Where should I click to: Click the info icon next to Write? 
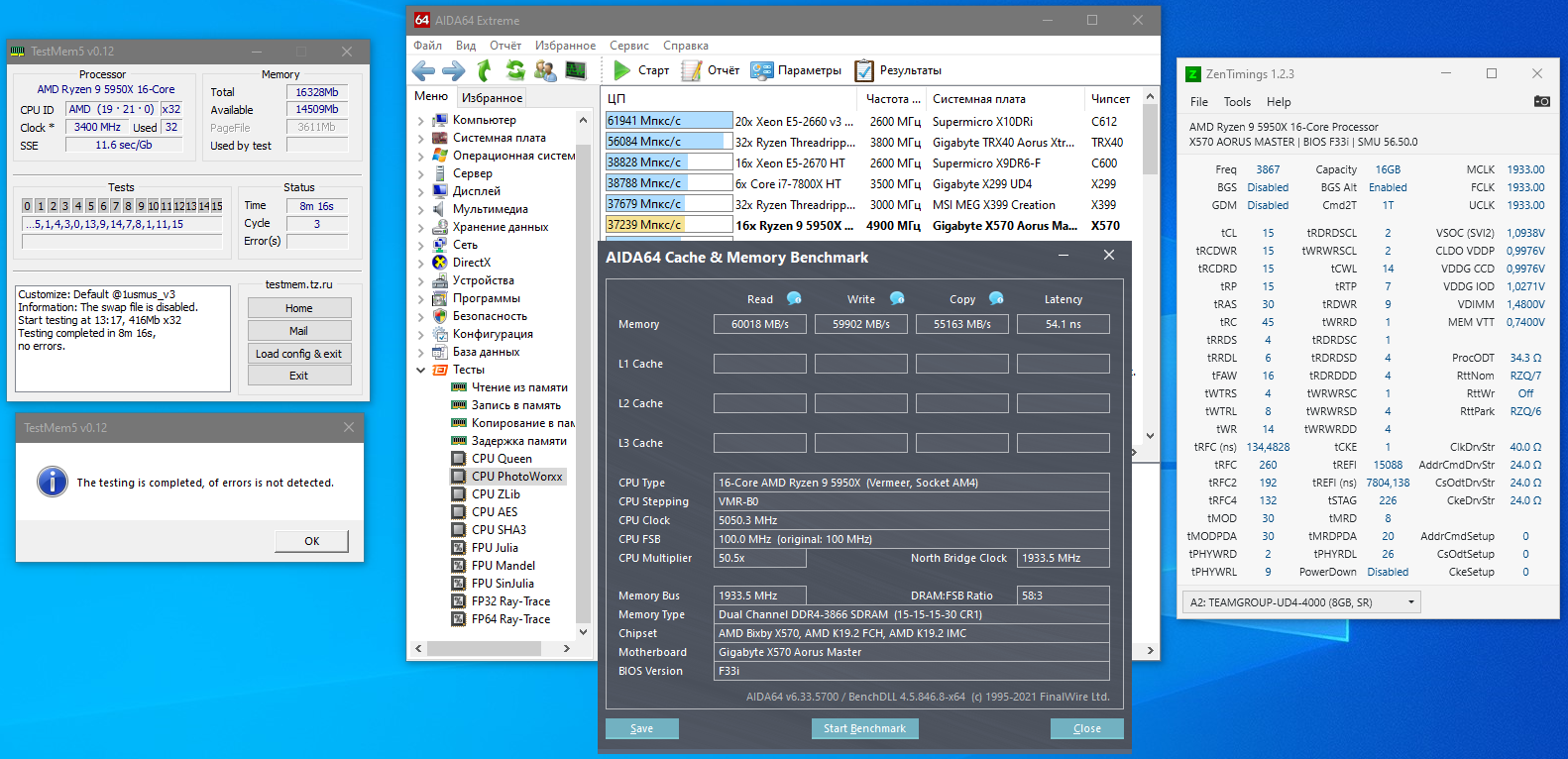(x=897, y=298)
